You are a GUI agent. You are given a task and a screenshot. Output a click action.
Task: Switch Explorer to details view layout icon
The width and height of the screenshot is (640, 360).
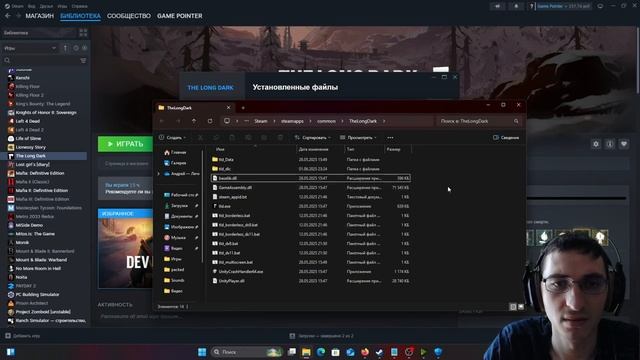[513, 307]
